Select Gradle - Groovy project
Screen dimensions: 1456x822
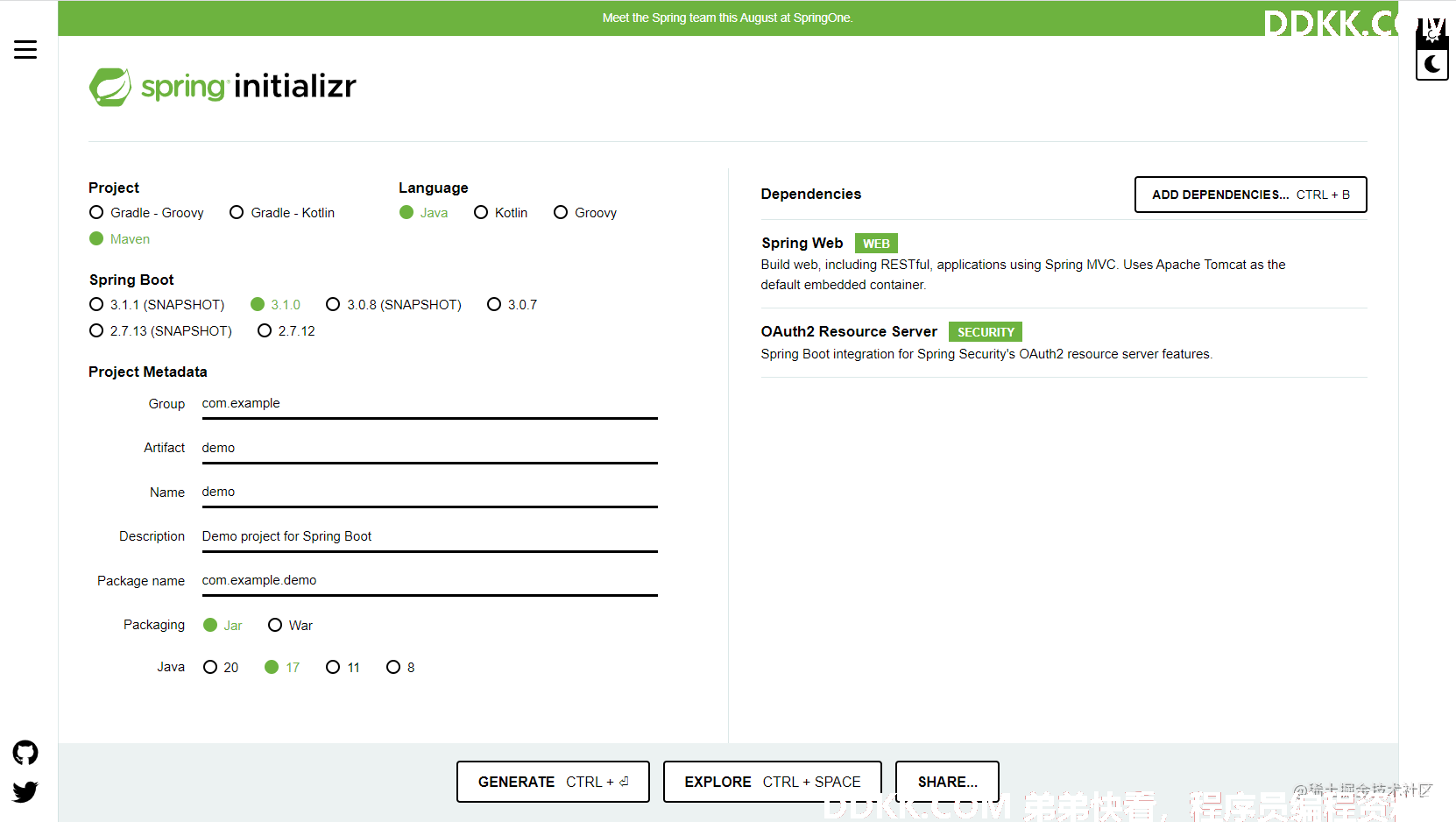pos(146,213)
